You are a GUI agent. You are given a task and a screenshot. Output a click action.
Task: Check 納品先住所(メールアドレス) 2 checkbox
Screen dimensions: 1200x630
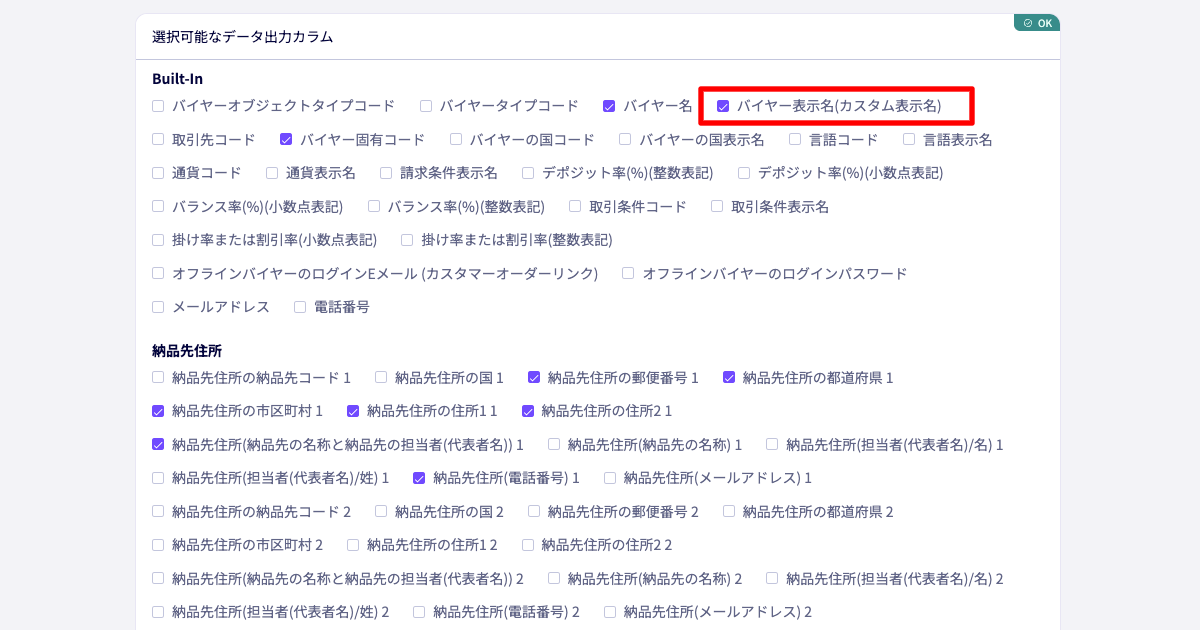pyautogui.click(x=610, y=612)
